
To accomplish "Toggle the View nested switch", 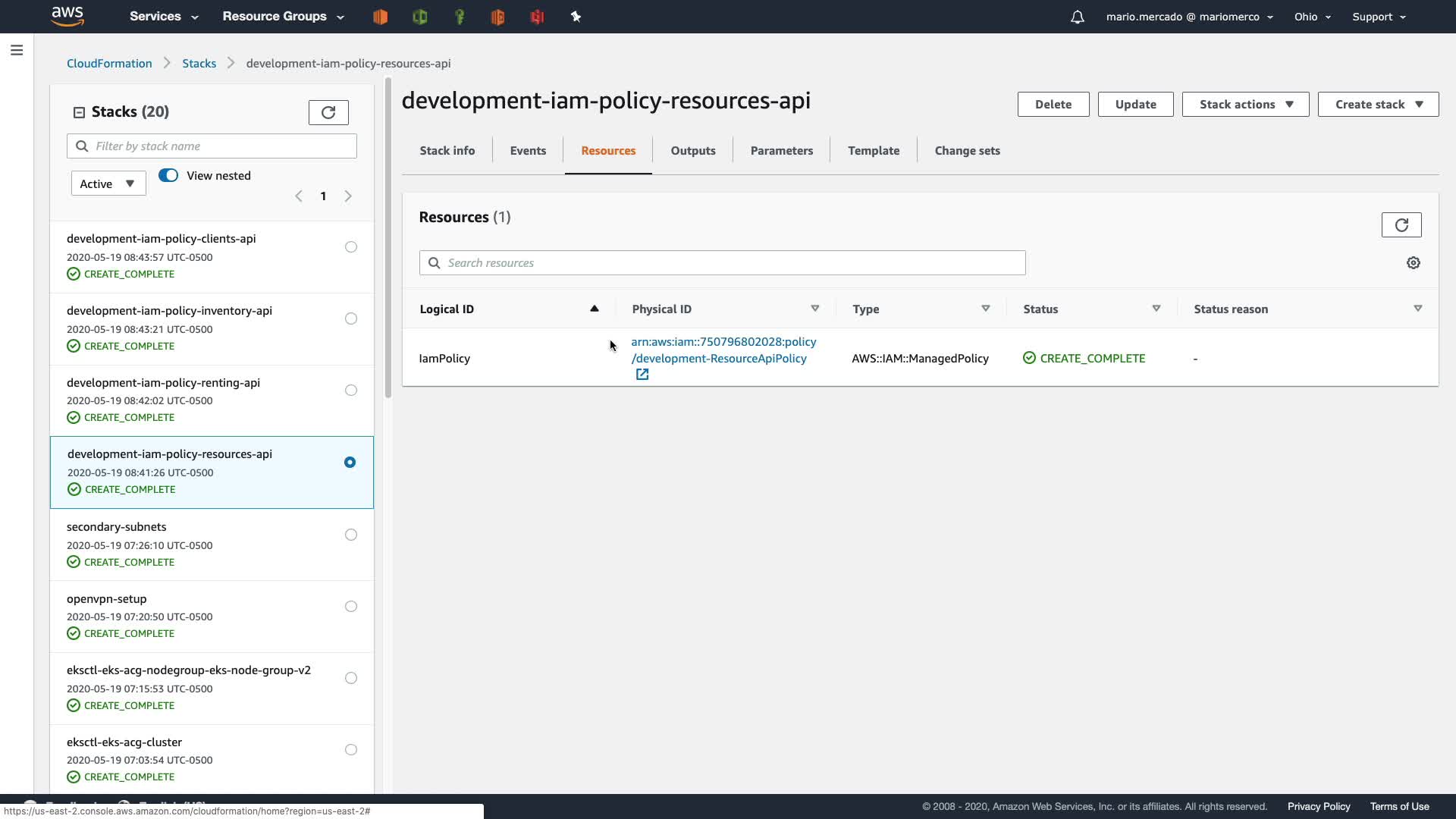I will 168,175.
